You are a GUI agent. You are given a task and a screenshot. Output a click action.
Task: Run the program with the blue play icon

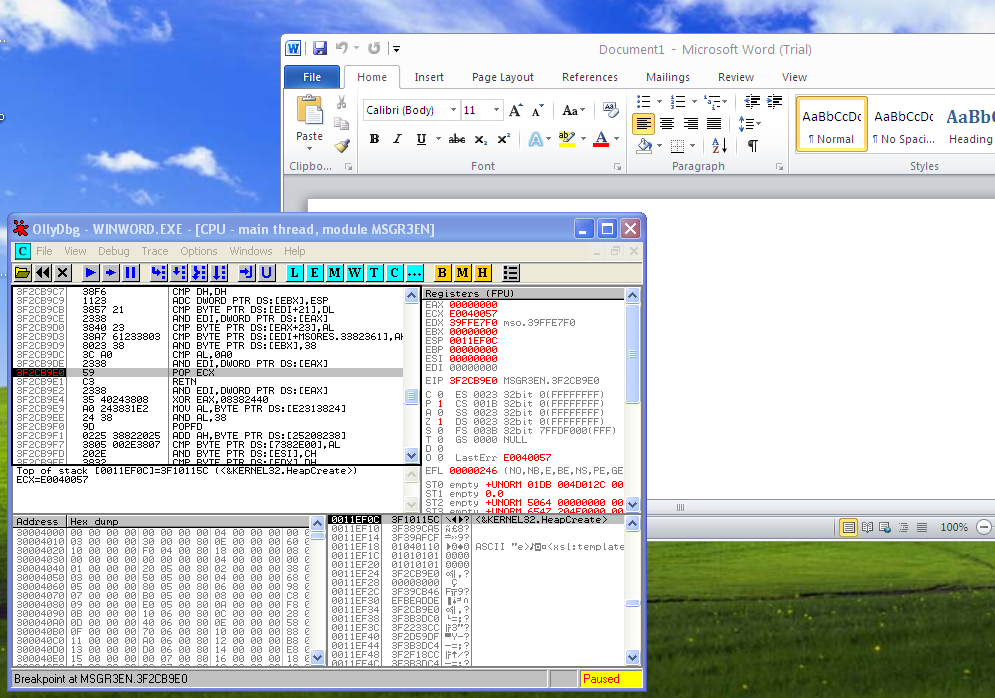click(91, 273)
